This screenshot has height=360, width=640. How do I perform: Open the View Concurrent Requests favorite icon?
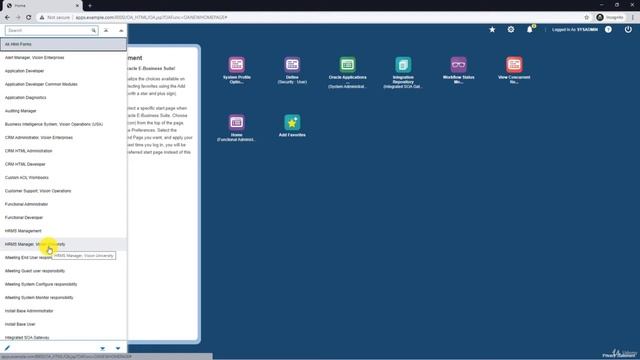514,65
